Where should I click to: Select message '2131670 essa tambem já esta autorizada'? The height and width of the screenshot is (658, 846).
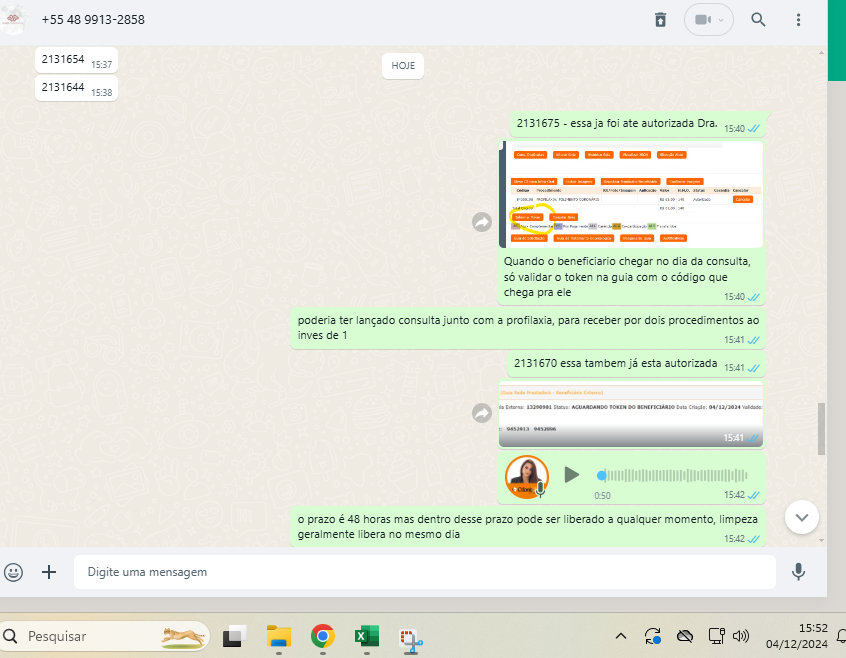pos(636,365)
